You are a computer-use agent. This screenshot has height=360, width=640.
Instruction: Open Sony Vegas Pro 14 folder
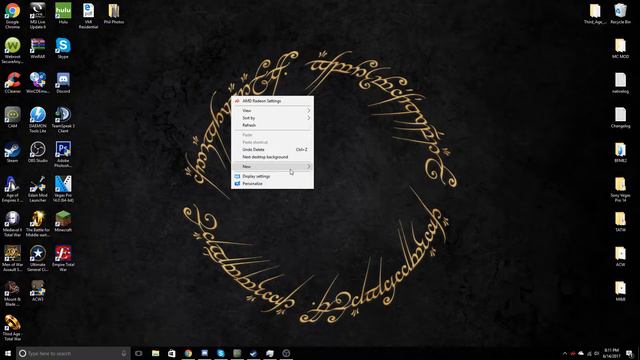coord(620,189)
